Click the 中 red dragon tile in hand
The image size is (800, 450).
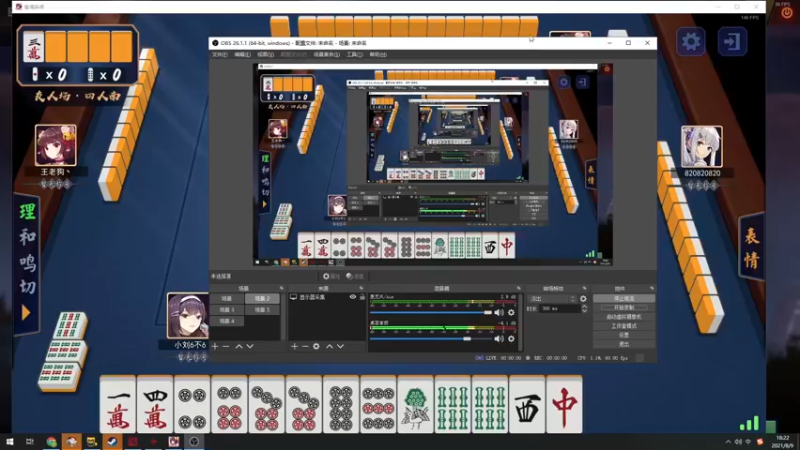coord(564,405)
